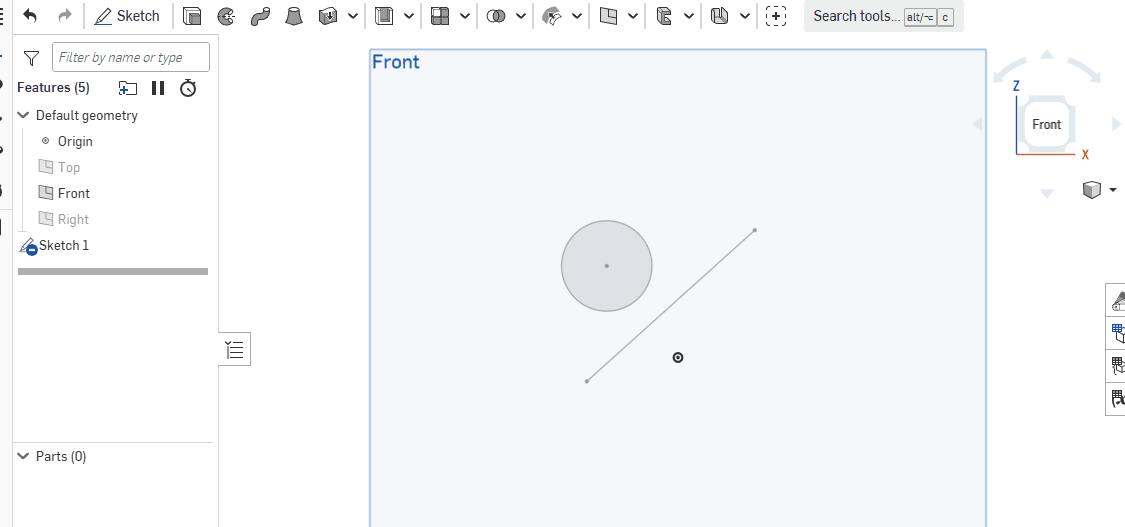Open the Search tools box
This screenshot has width=1125, height=527.
point(856,16)
